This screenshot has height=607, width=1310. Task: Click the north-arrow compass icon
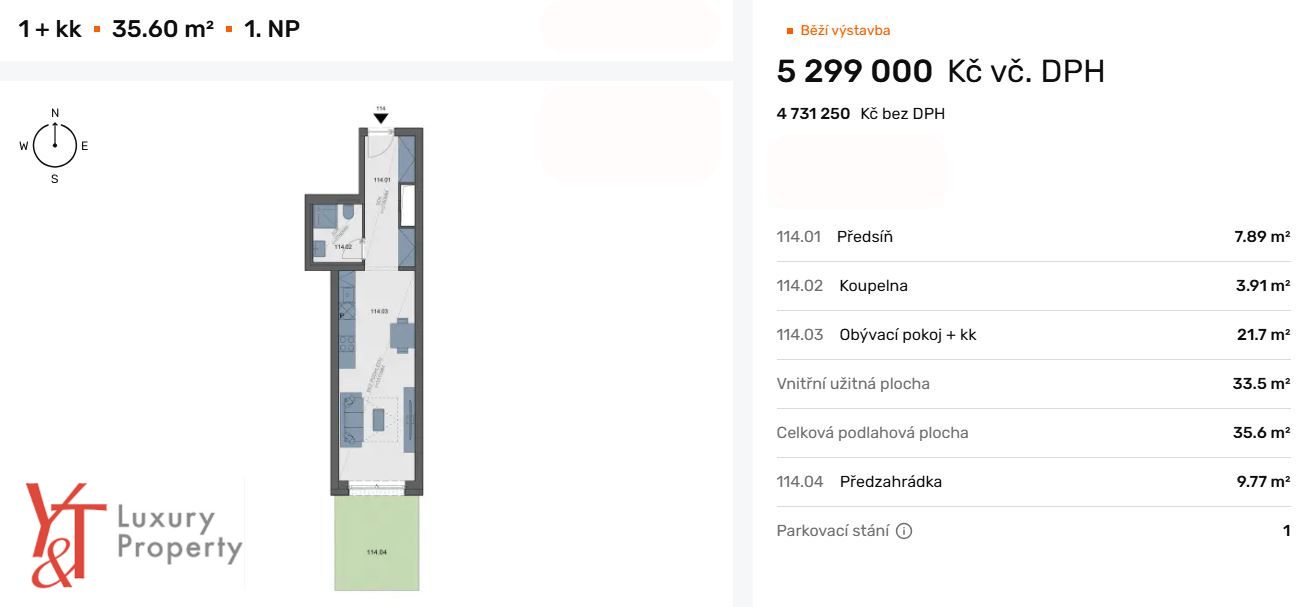click(55, 146)
